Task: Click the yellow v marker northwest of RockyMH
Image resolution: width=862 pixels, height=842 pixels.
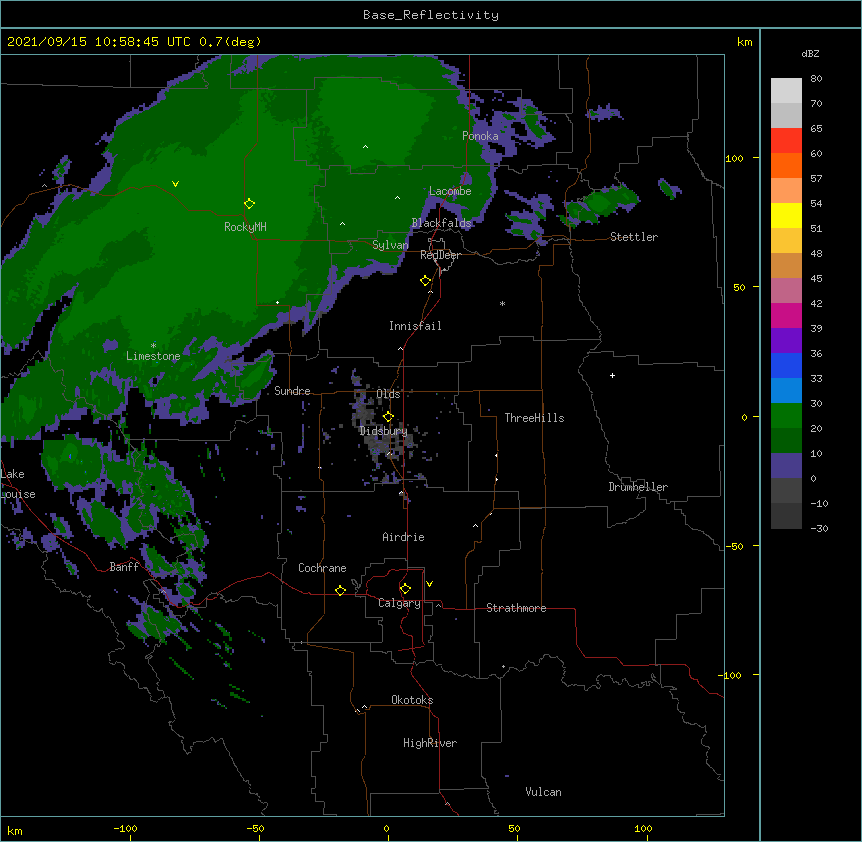Action: (175, 184)
